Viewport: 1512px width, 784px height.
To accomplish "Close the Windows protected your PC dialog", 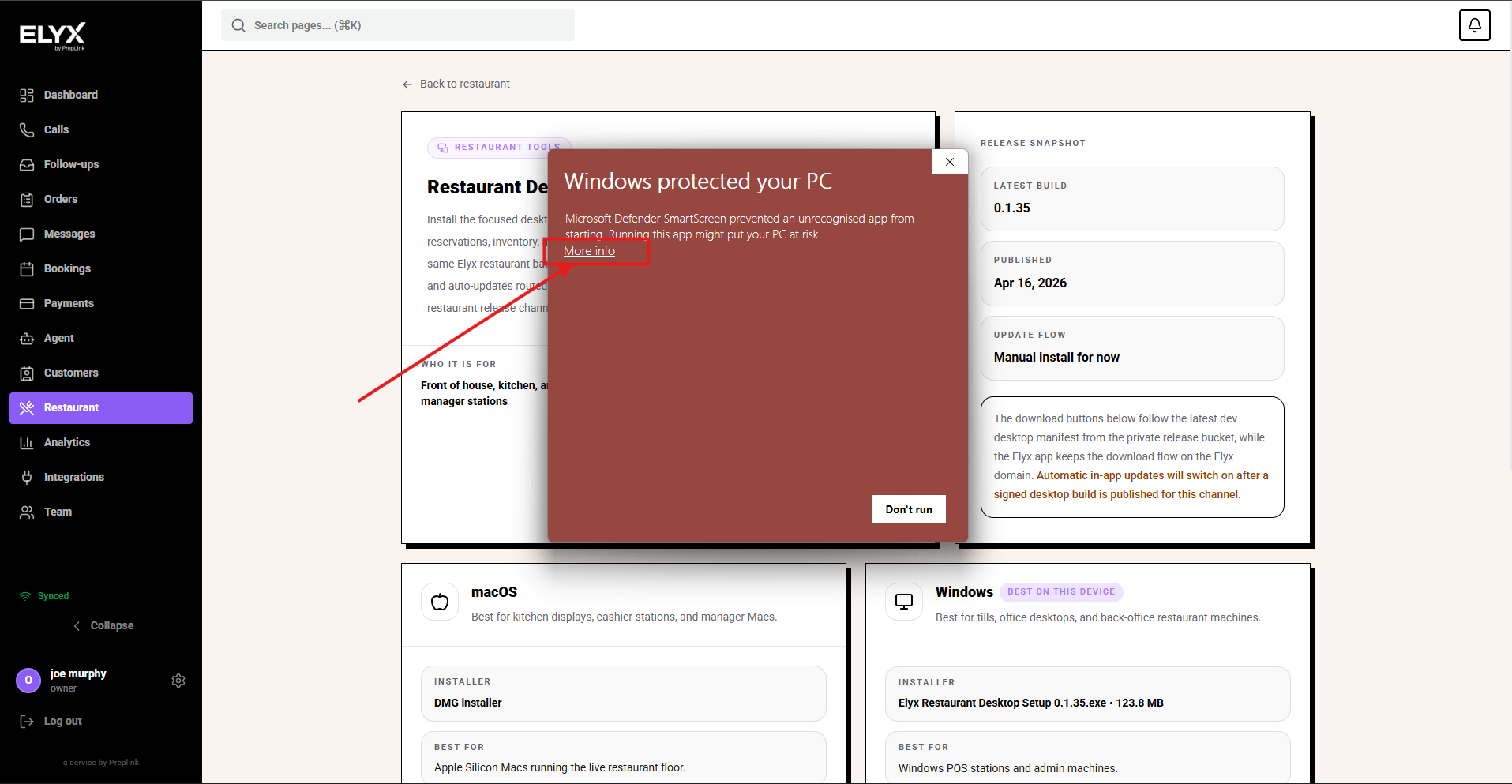I will point(950,162).
